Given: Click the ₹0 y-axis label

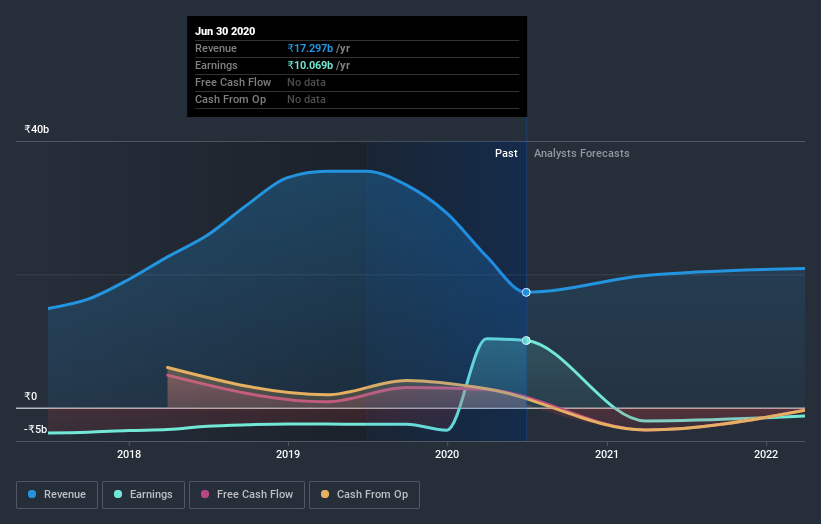Looking at the screenshot, I should [31, 396].
